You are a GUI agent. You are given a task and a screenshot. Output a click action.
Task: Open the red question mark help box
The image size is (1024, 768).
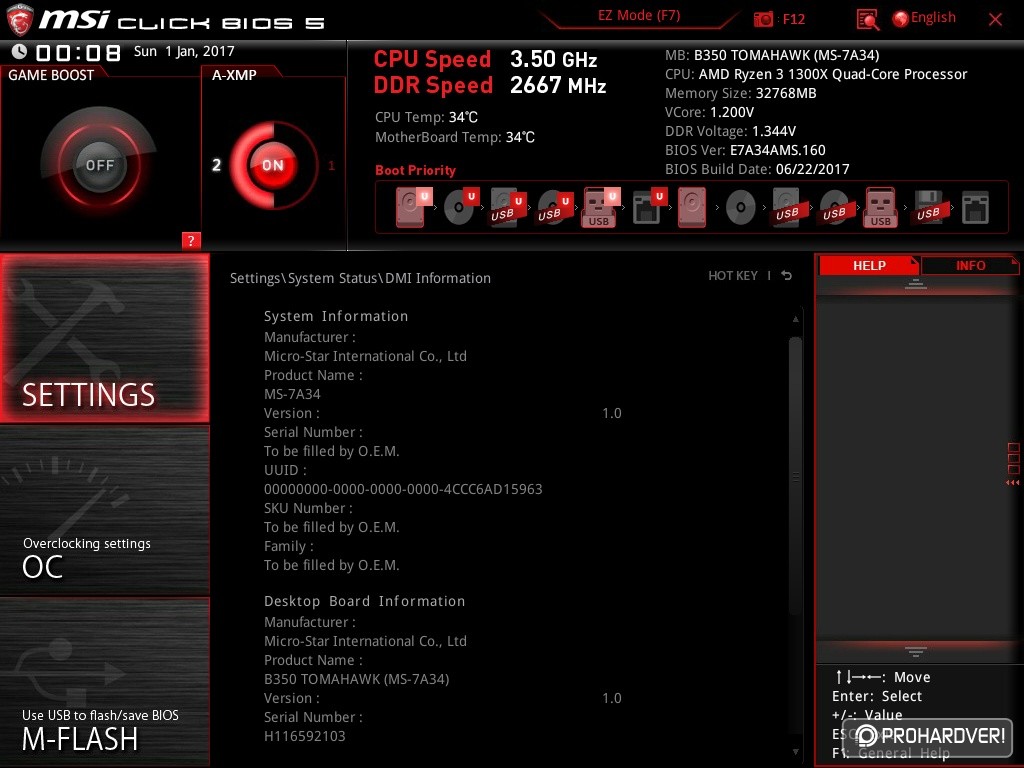191,240
